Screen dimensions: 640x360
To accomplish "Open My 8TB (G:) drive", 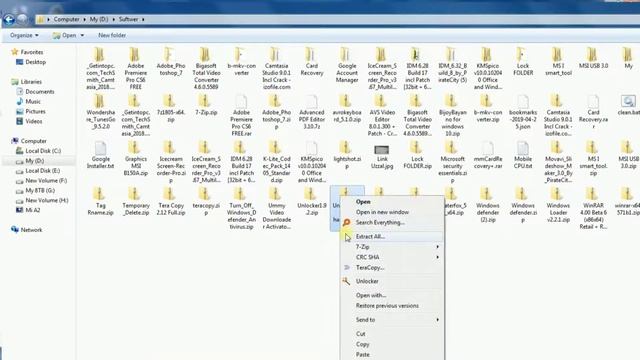I will (40, 190).
